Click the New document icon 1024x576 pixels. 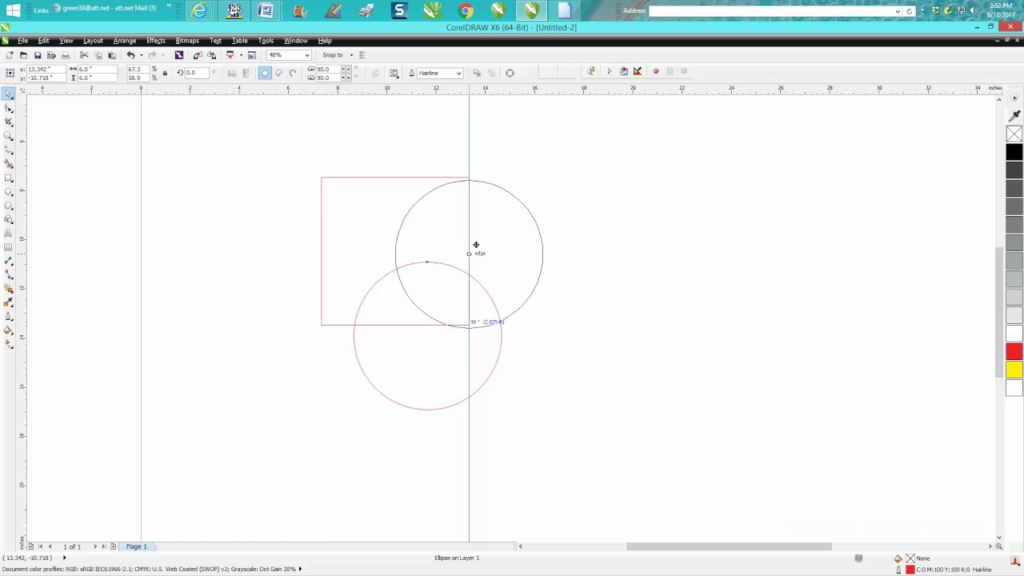9,56
